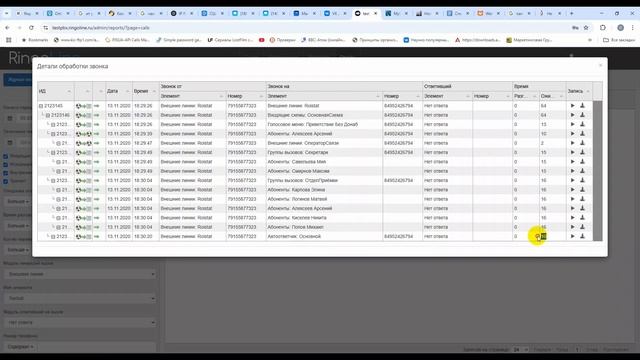Play recording for Смирнов Максим row
Image resolution: width=640 pixels, height=360 pixels.
tap(572, 171)
